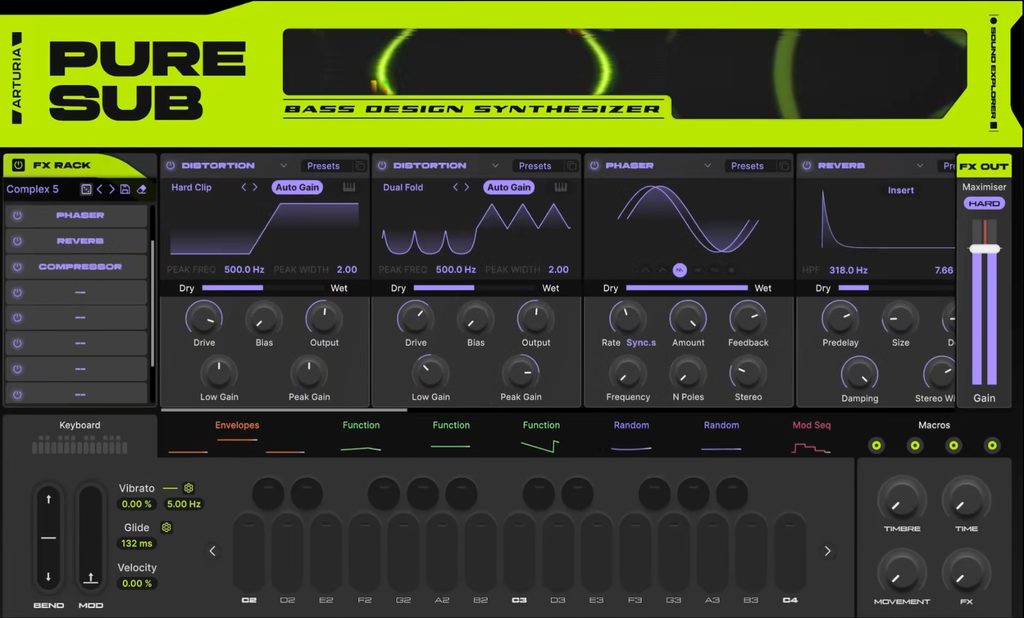Screen dimensions: 1024x618
Task: Click the keyboard icon next to Dual Fold Auto Gain
Action: (561, 187)
